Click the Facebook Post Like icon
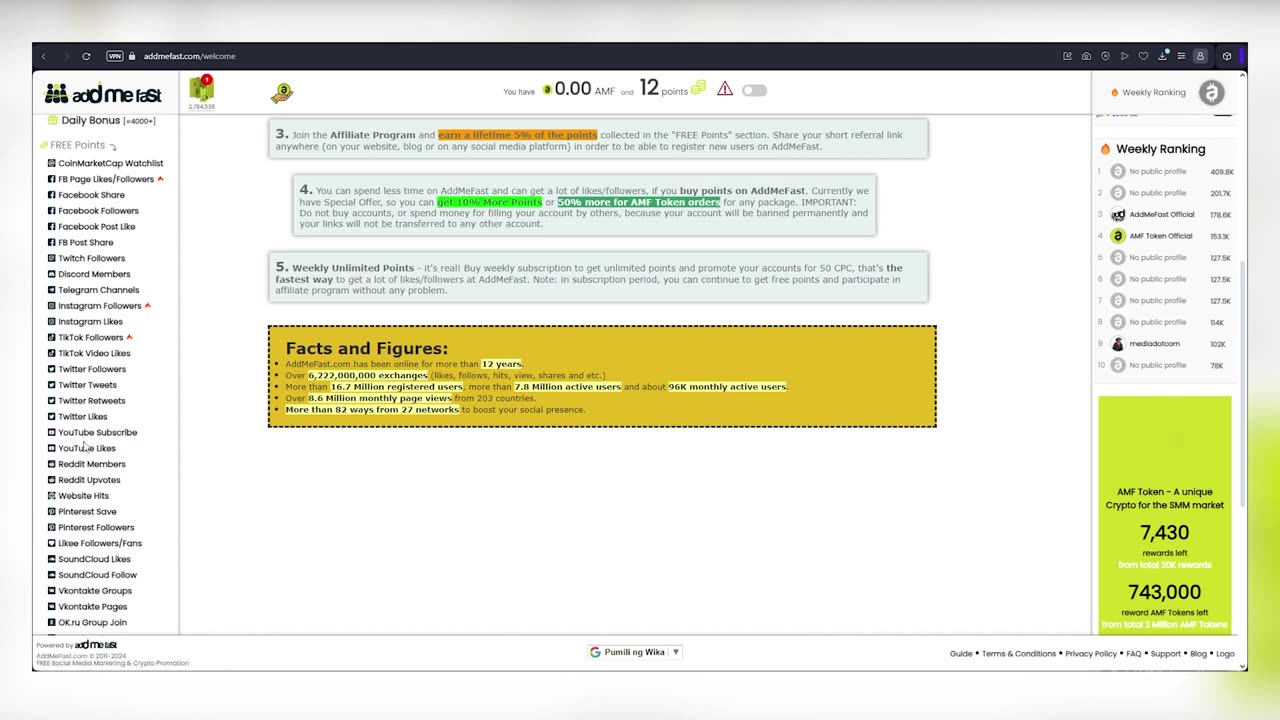Image resolution: width=1280 pixels, height=720 pixels. [x=52, y=227]
